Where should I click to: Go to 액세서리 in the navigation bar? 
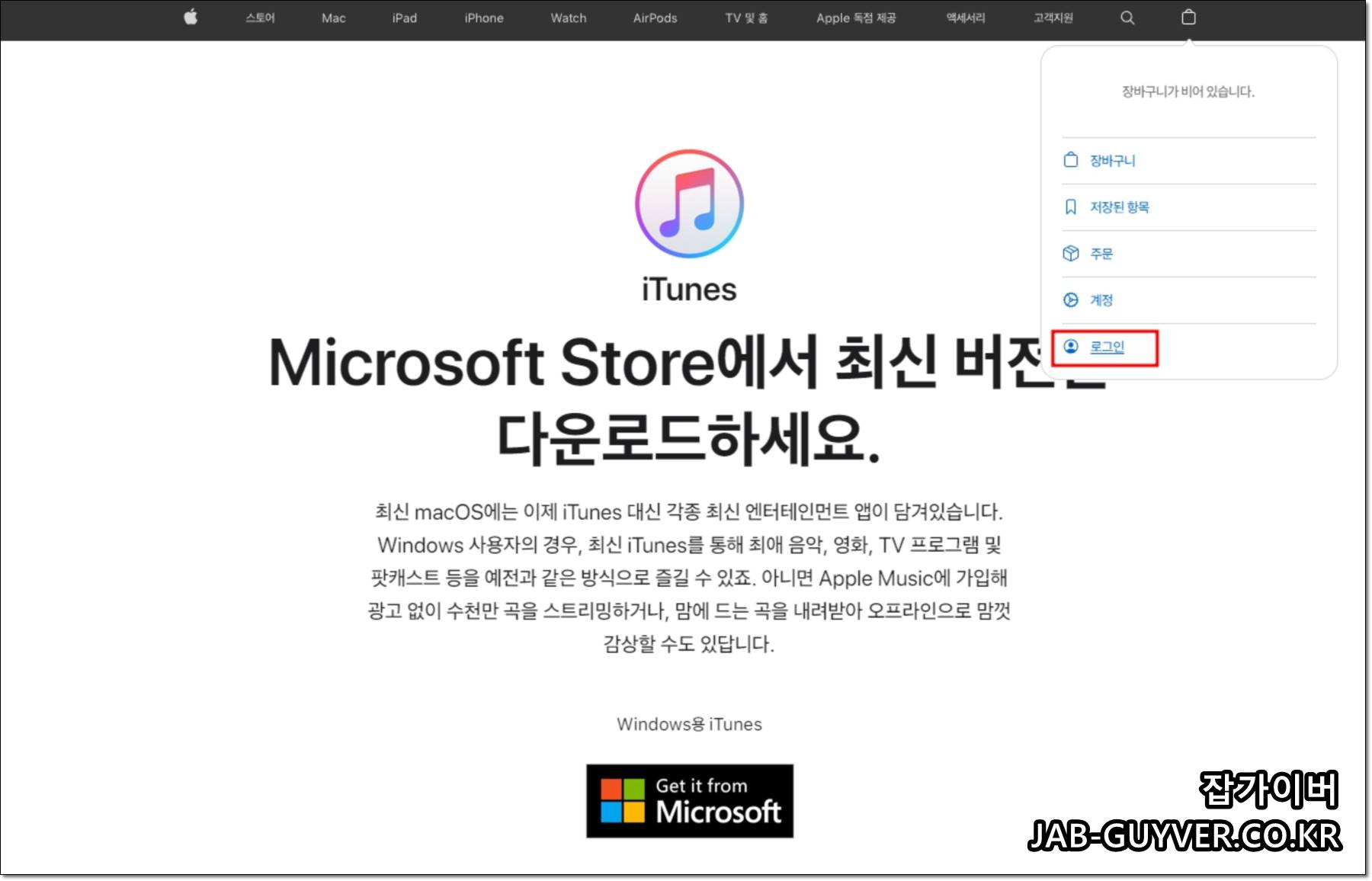pyautogui.click(x=966, y=18)
